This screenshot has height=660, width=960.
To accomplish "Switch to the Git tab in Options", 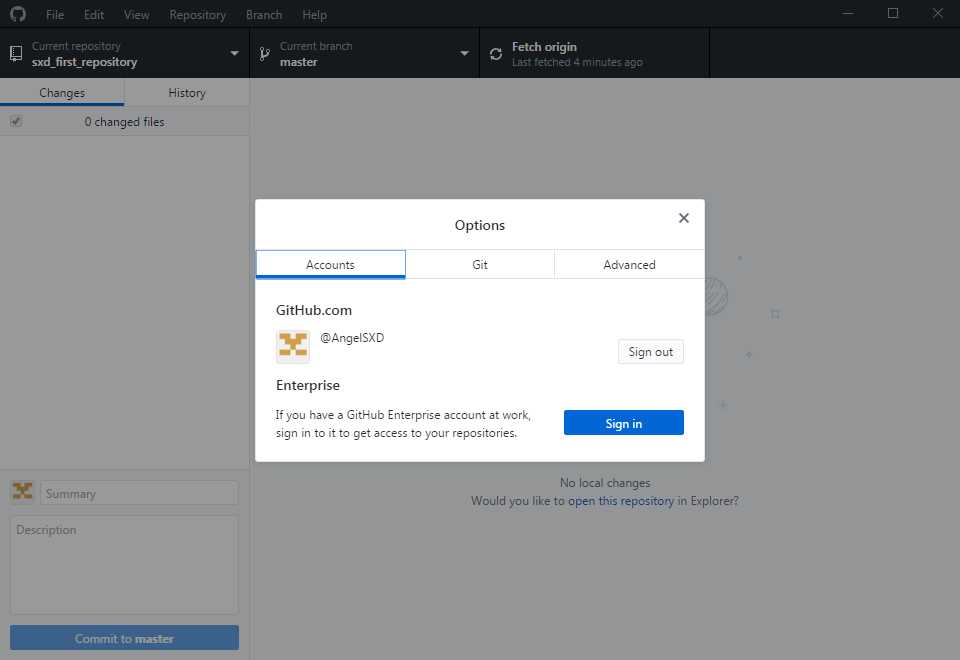I will [480, 264].
